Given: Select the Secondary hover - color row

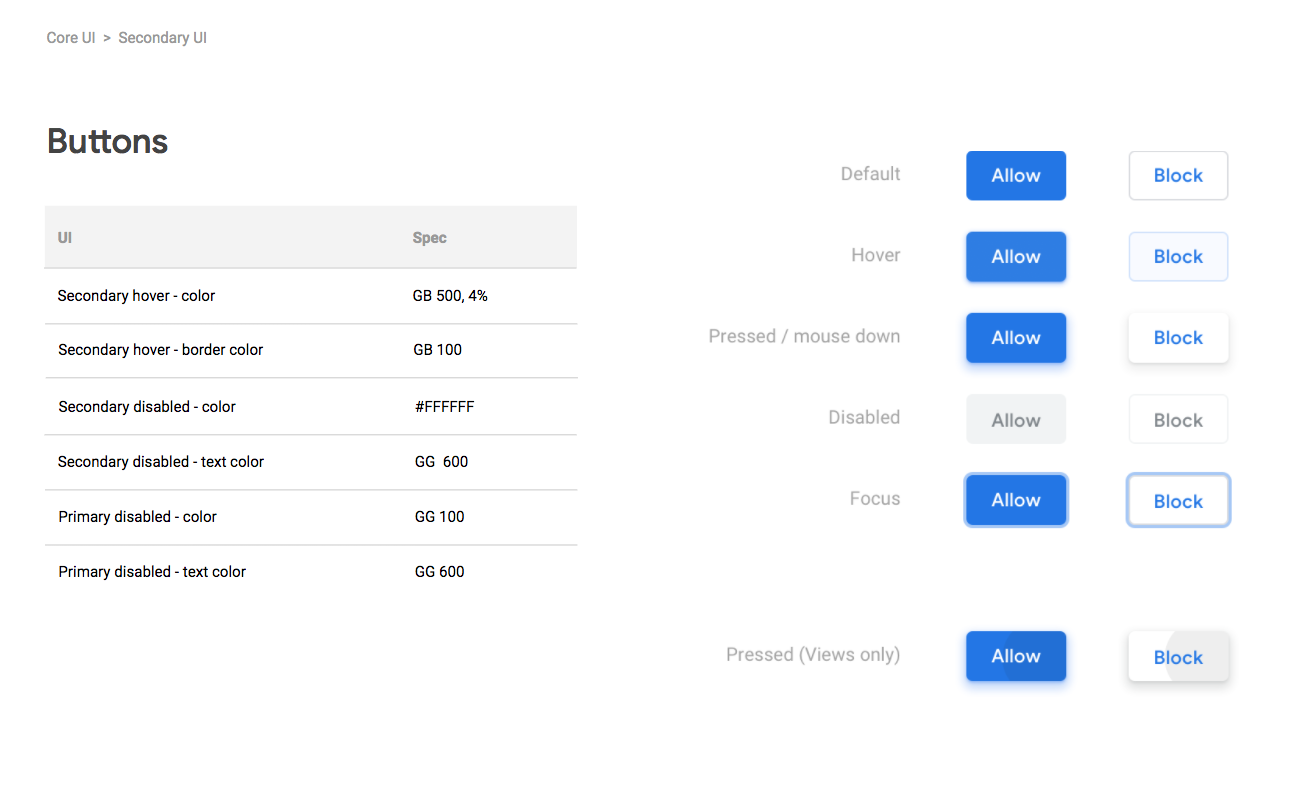Looking at the screenshot, I should (x=311, y=296).
